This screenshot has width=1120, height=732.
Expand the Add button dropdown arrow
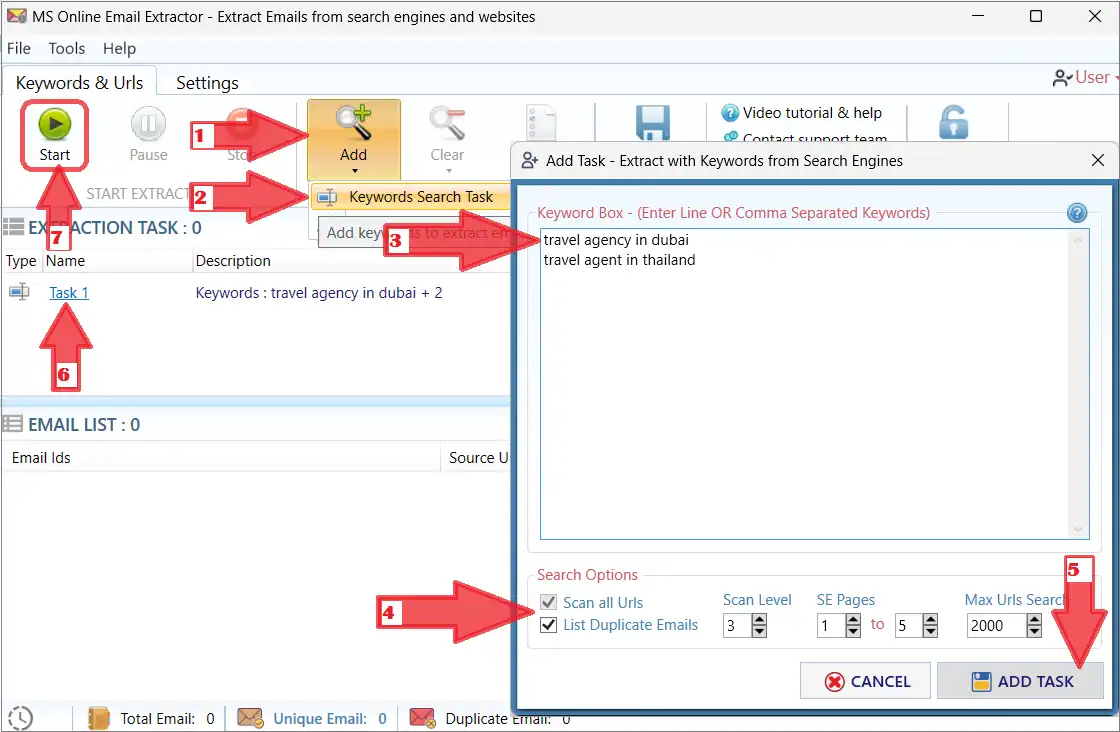(x=354, y=171)
